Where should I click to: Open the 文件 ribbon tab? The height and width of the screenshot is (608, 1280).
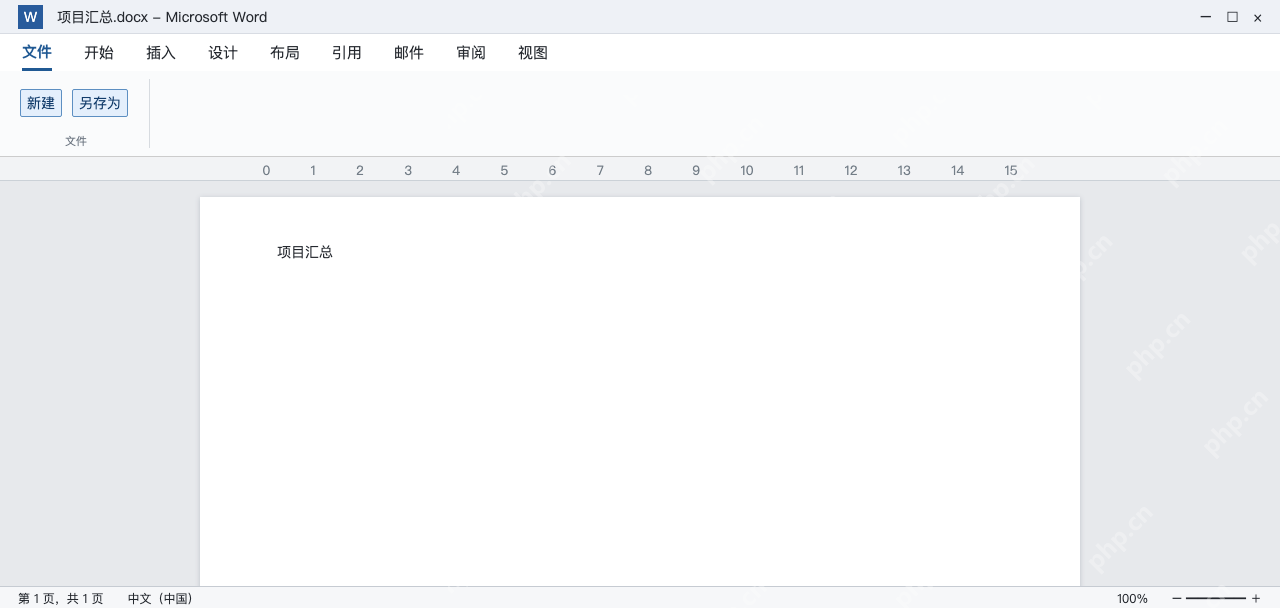click(x=37, y=52)
